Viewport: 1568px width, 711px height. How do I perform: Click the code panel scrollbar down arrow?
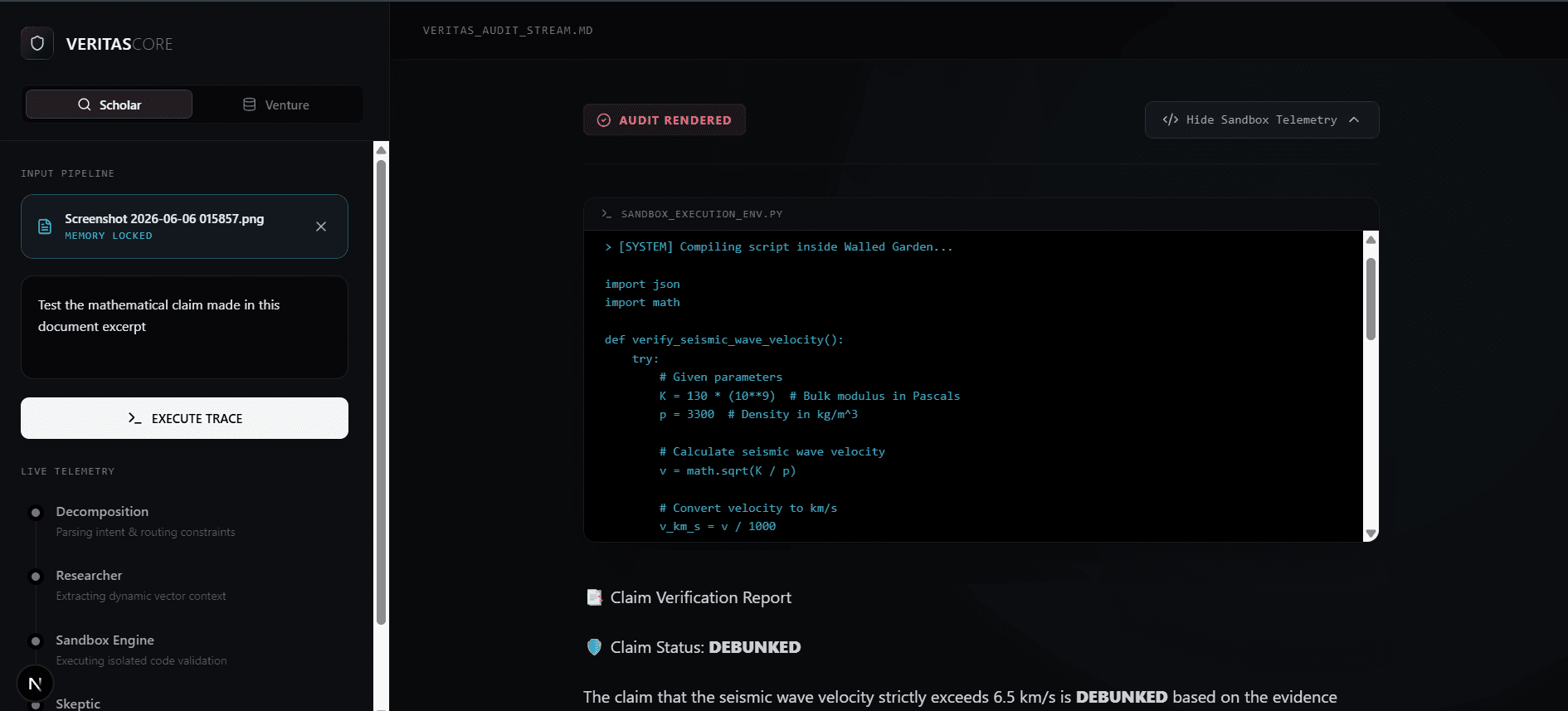(x=1371, y=533)
